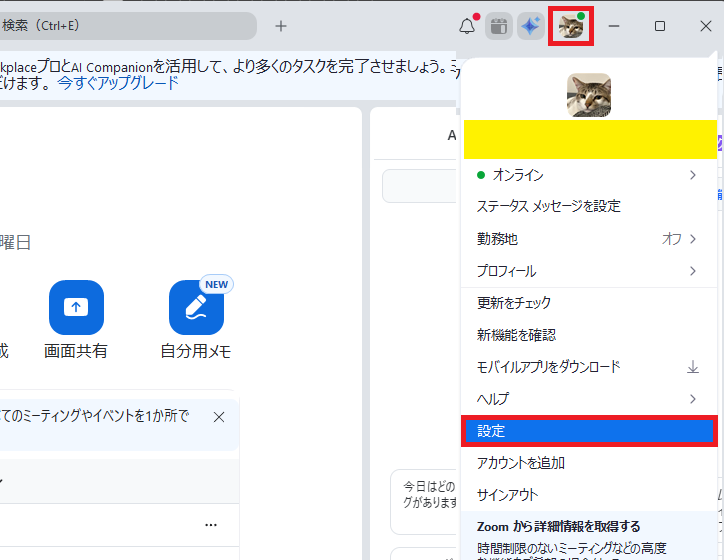Toggle 勤務地 work location setting
The image size is (724, 560).
pyautogui.click(x=680, y=239)
